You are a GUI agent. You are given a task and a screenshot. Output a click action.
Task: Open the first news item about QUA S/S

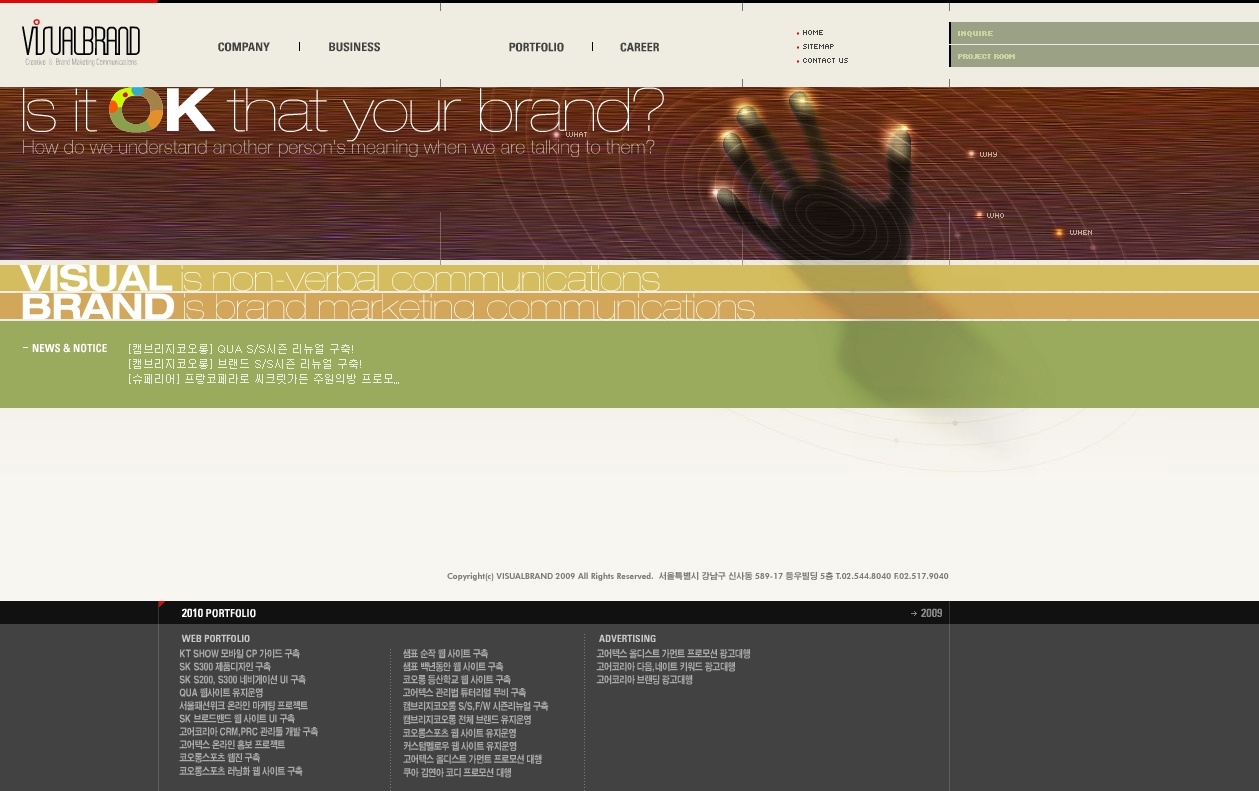(x=241, y=349)
